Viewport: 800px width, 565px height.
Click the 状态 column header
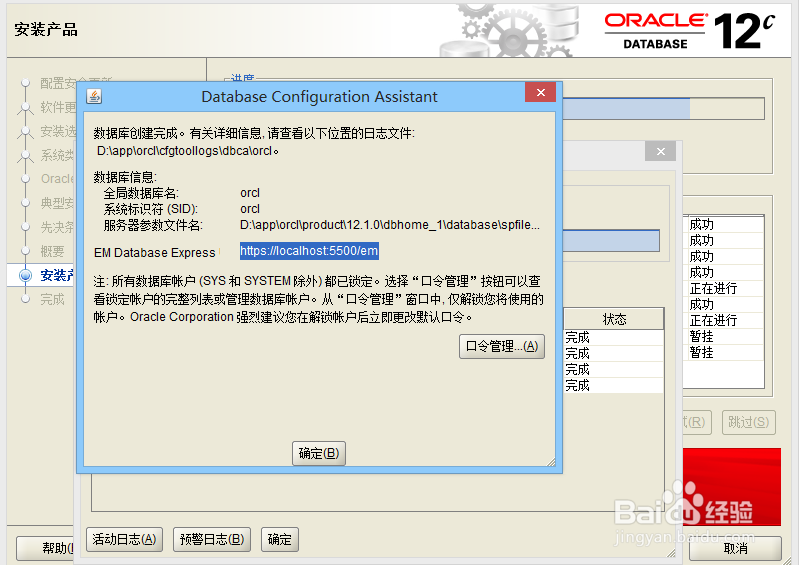tap(614, 320)
